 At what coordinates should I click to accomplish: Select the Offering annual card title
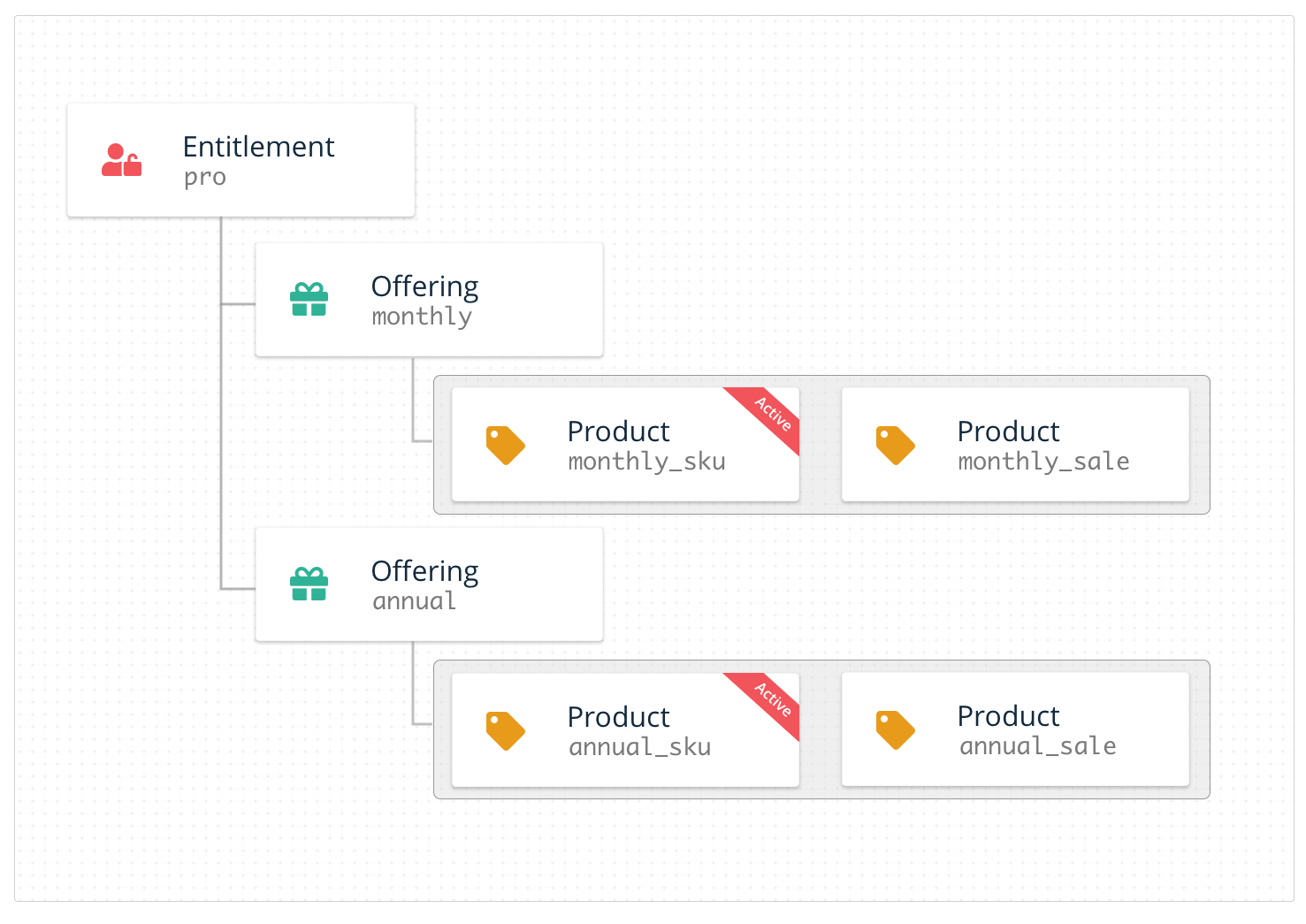(424, 571)
